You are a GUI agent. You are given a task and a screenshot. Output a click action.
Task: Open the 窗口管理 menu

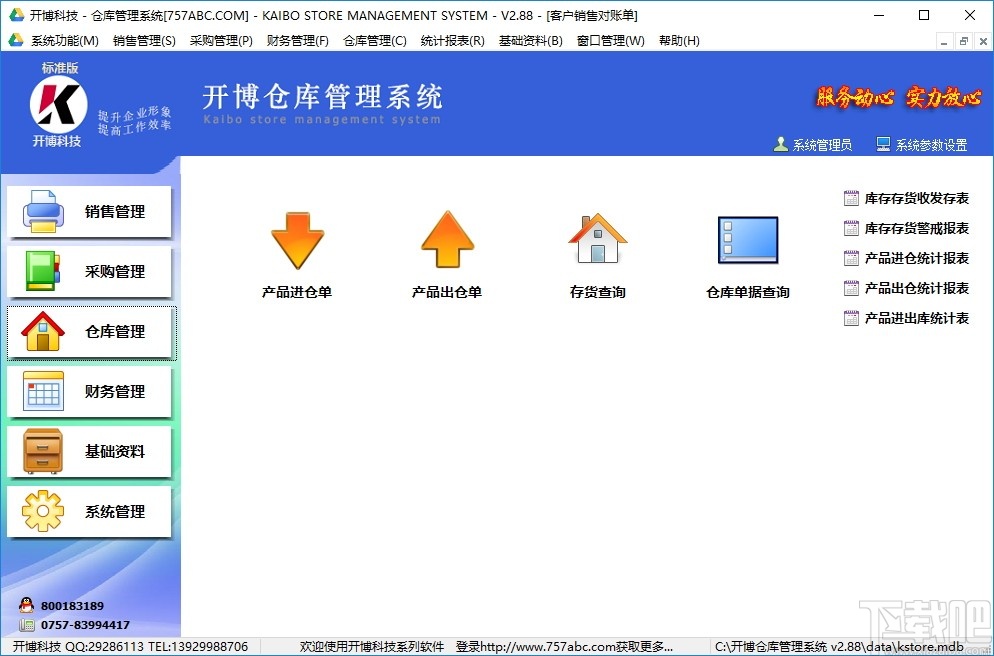pos(610,40)
